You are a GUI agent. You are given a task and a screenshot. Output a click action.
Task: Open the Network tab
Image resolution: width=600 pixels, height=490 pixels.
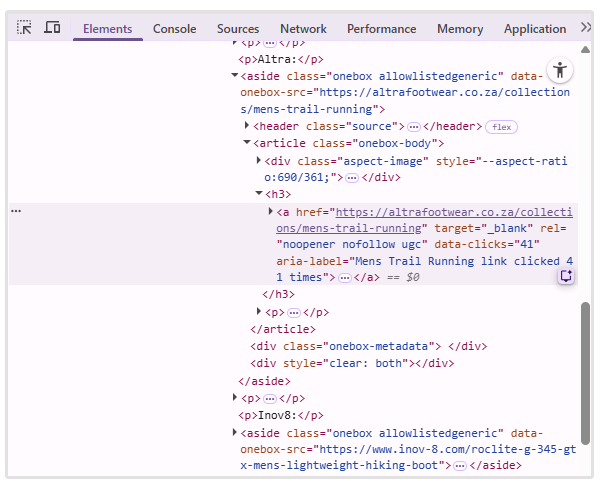(303, 29)
